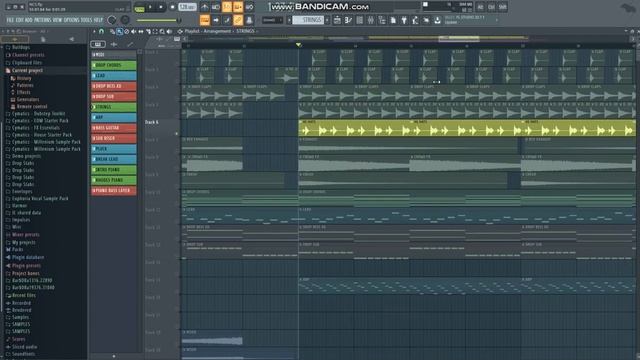This screenshot has height=360, width=640.
Task: Mute Track 6 with its green switch
Action: [177, 133]
